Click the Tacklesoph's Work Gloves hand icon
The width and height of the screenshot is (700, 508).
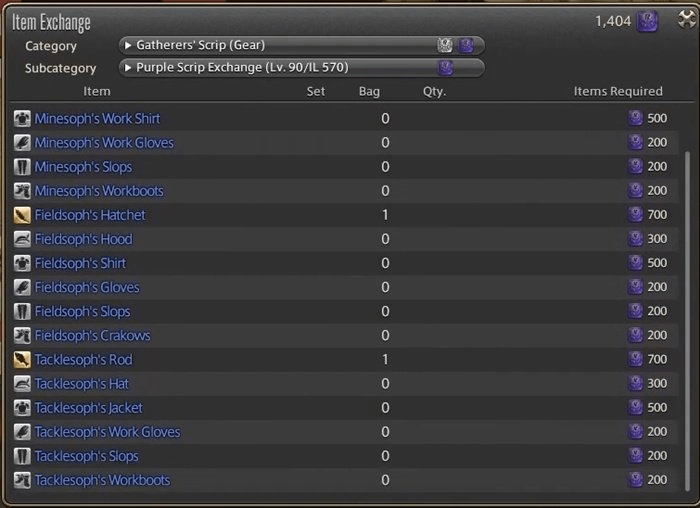click(x=22, y=432)
